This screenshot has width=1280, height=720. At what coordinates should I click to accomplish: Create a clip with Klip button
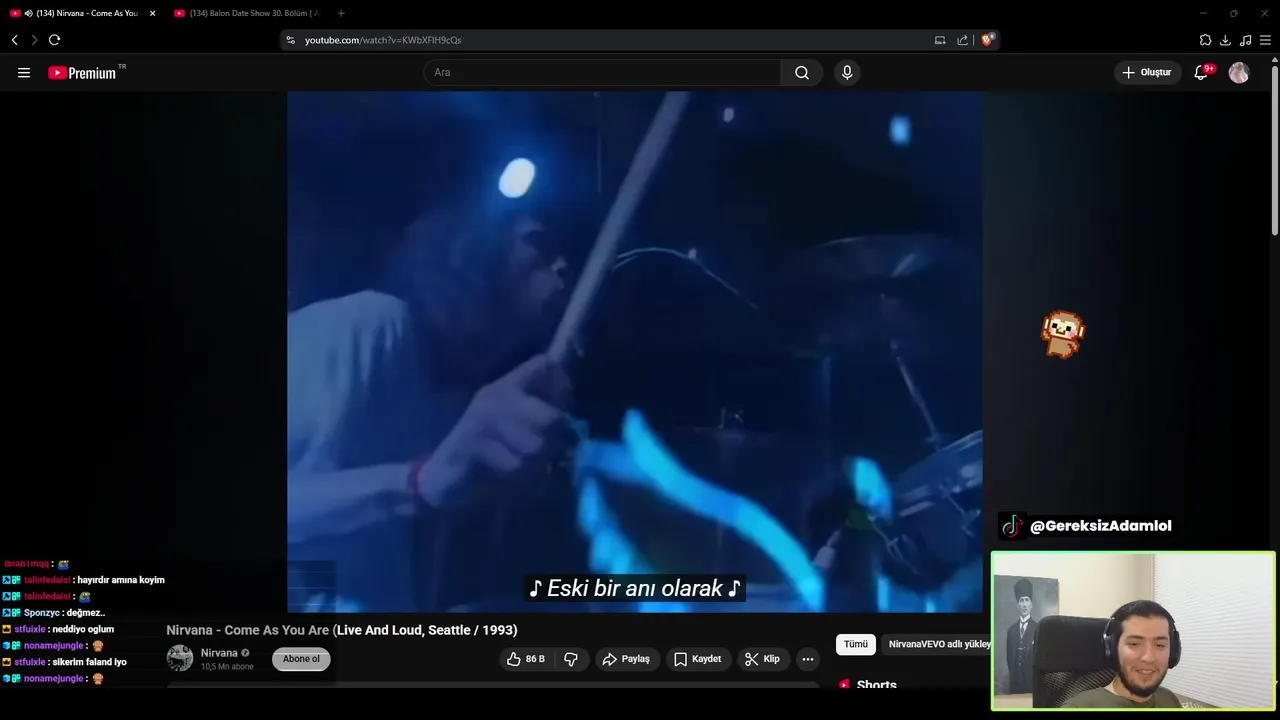[763, 659]
